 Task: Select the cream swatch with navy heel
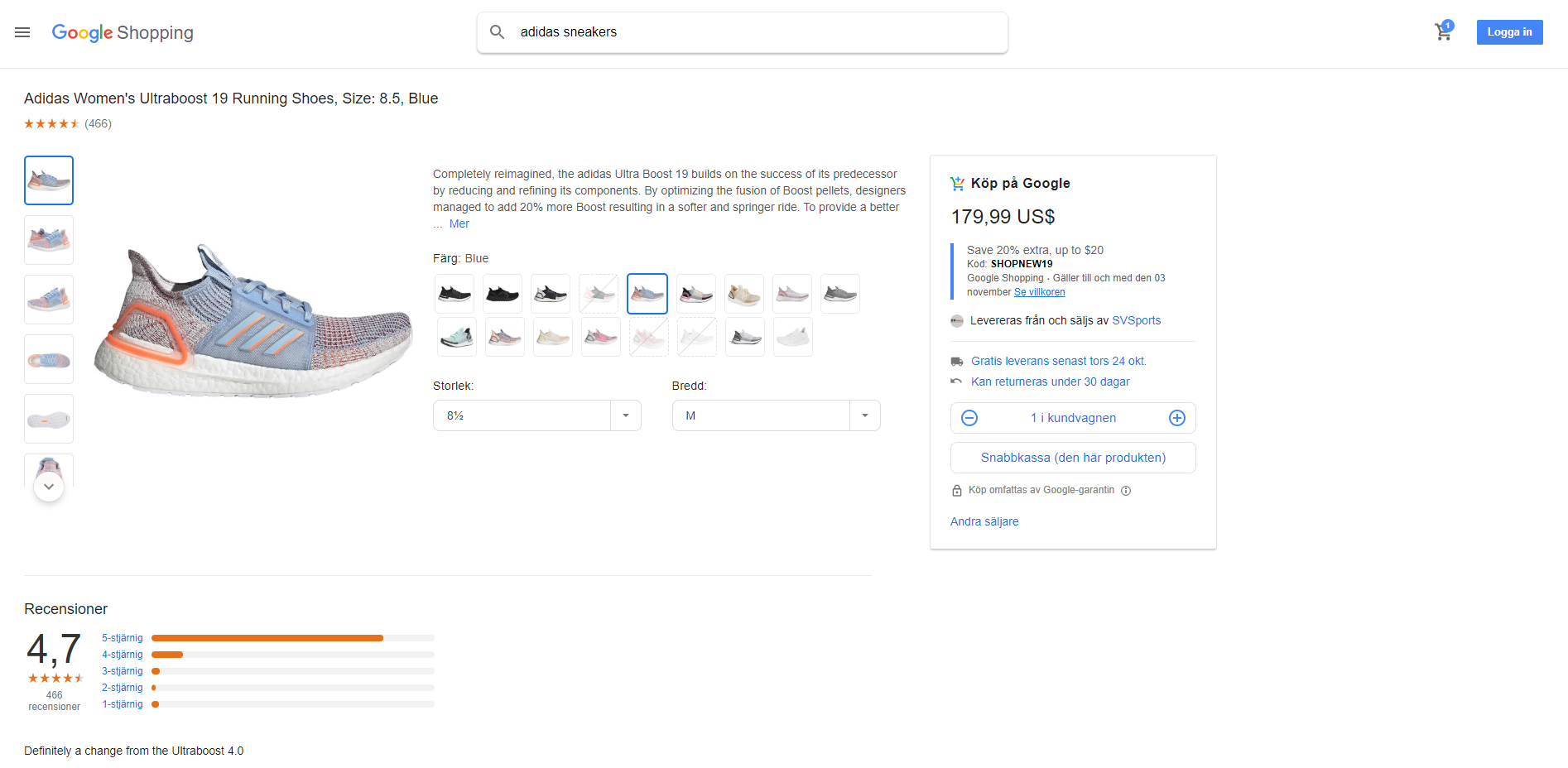pos(696,294)
